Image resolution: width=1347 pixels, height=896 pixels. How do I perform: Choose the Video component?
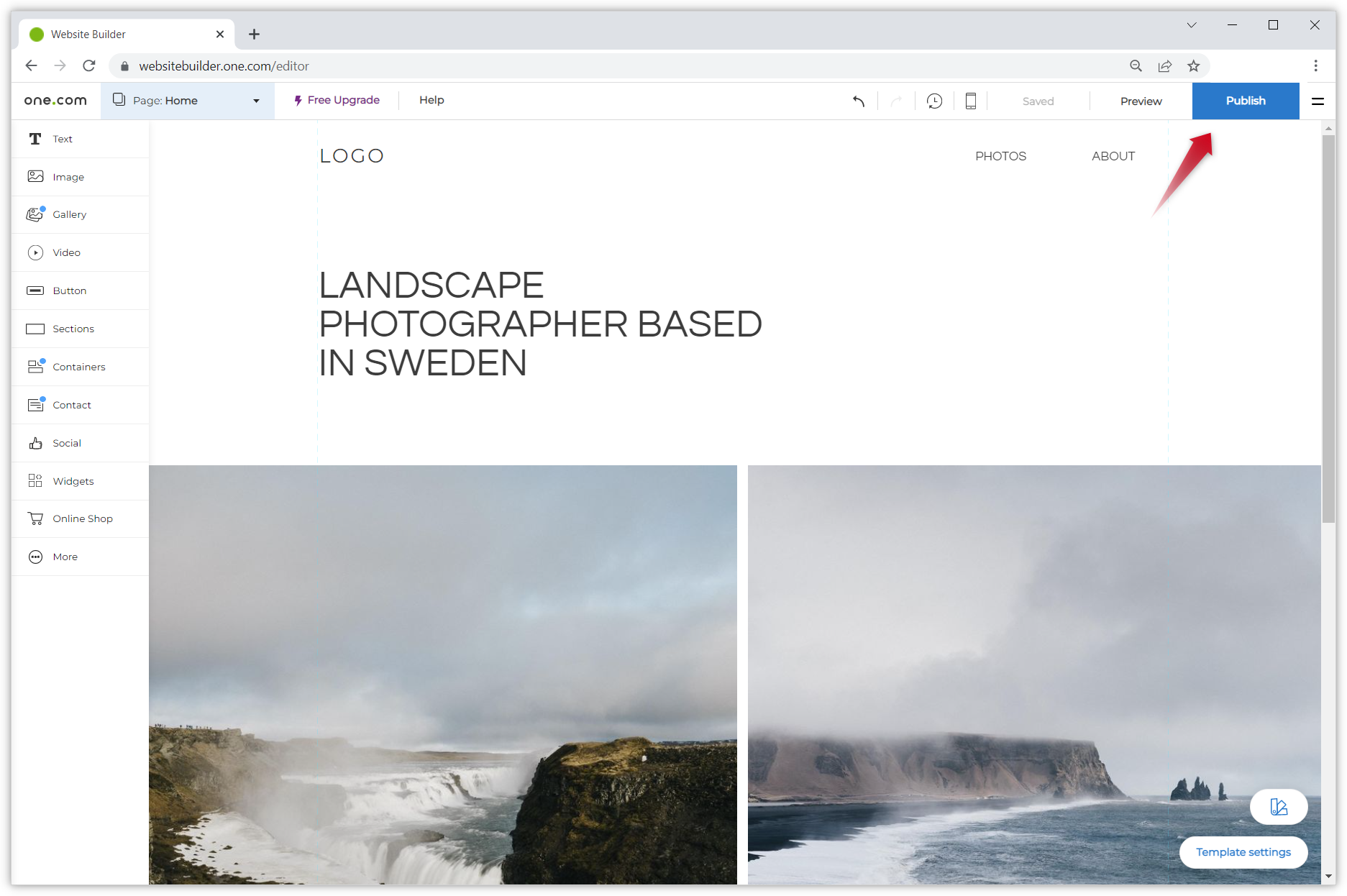[80, 252]
